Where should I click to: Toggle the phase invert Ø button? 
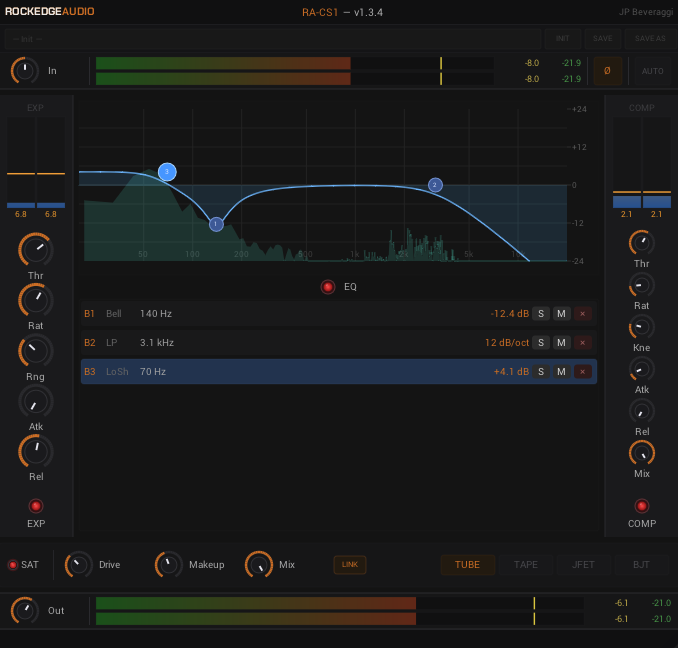(607, 70)
